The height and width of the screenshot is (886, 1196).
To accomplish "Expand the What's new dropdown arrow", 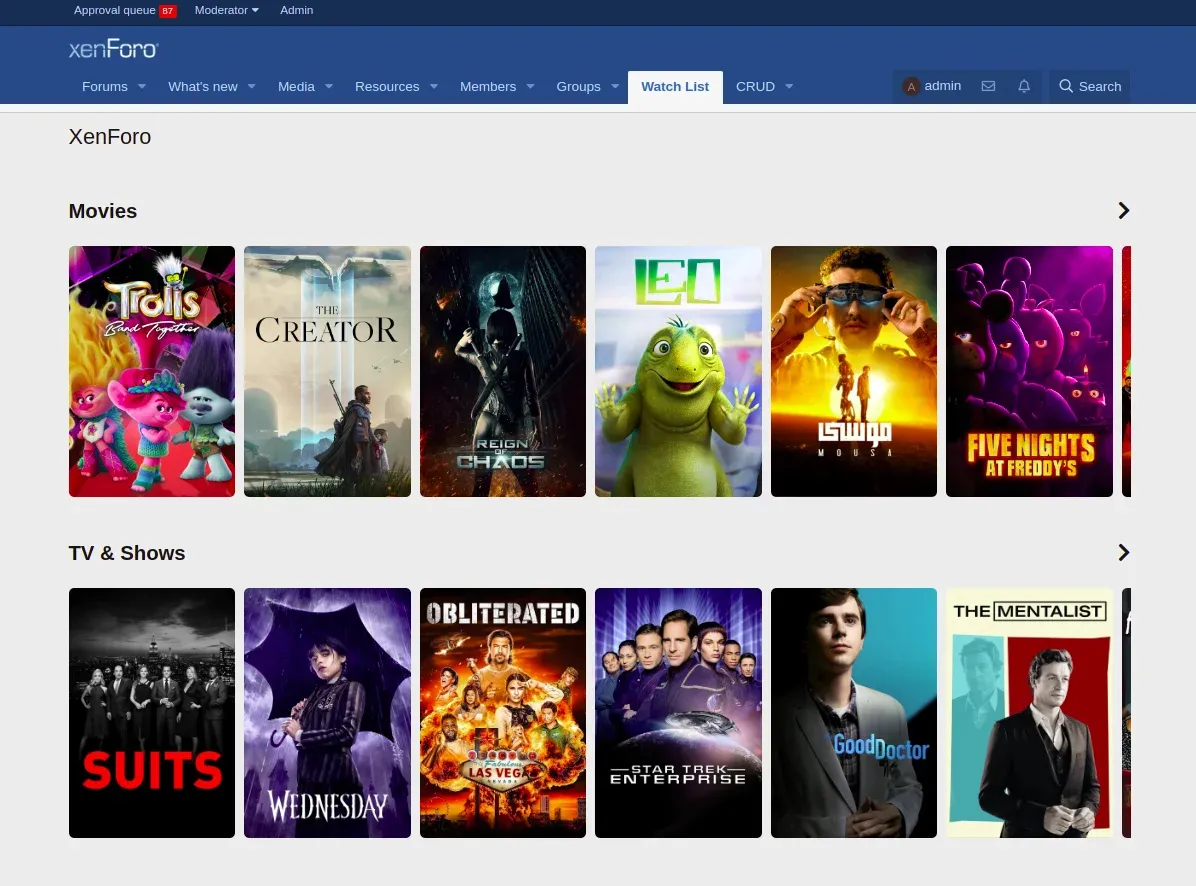I will tap(252, 87).
